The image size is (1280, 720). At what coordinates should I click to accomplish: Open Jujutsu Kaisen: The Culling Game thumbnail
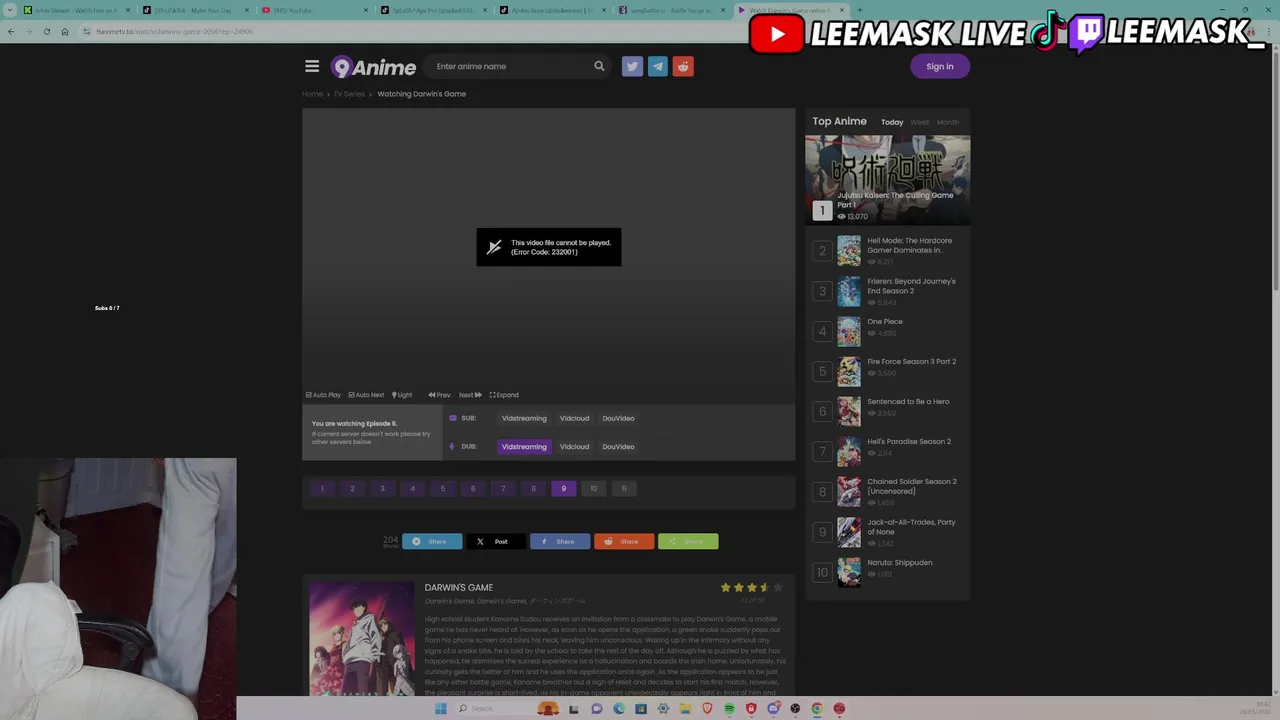(888, 180)
